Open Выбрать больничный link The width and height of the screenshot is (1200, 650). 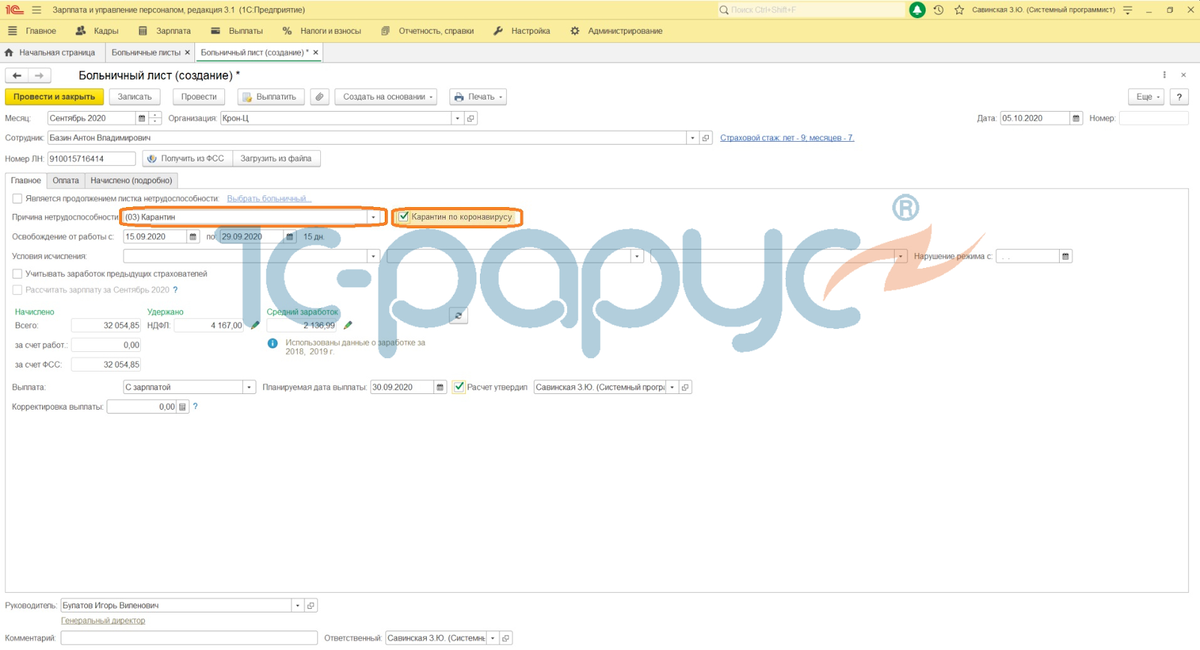pos(269,198)
